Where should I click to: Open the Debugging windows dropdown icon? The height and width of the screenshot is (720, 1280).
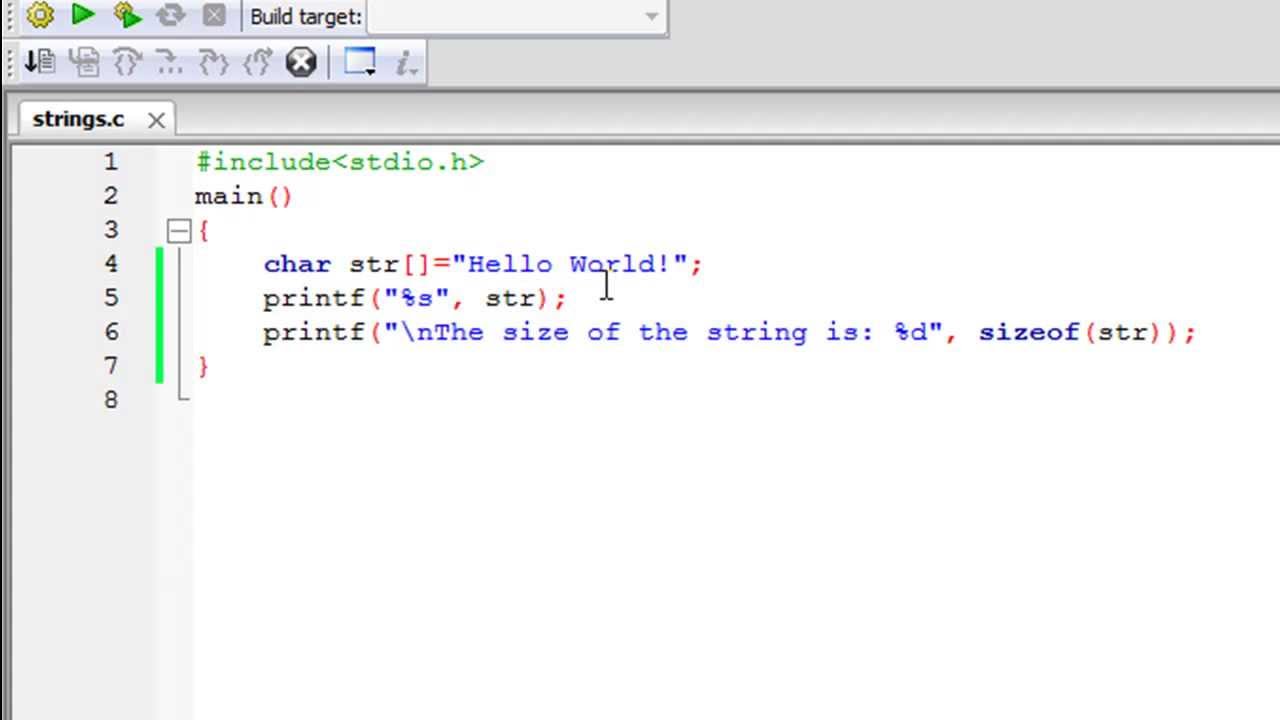click(360, 62)
